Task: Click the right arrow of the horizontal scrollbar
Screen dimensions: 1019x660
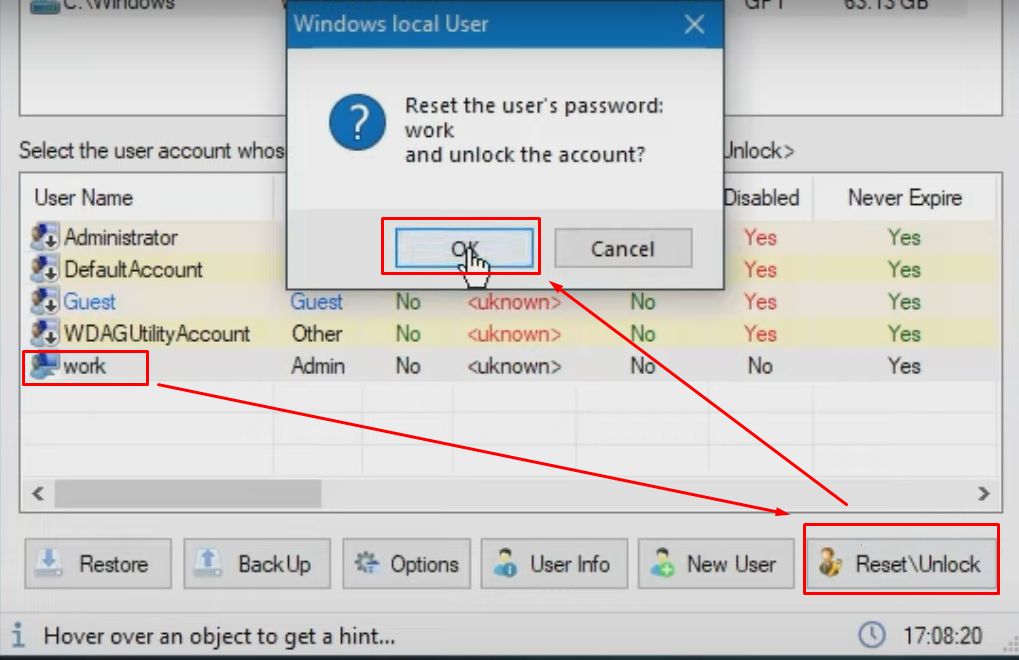Action: [984, 494]
